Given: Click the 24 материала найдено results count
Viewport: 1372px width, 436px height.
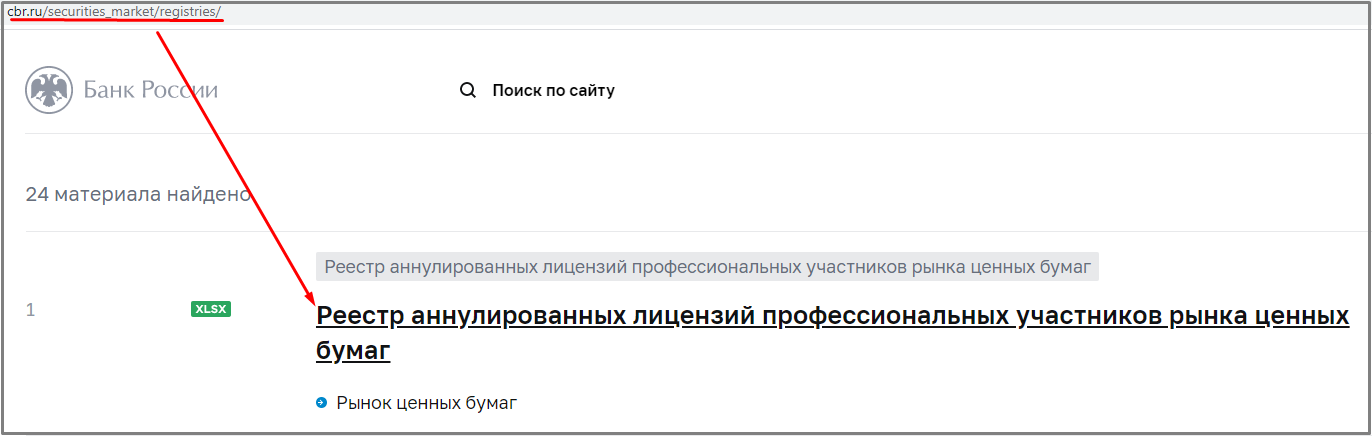Looking at the screenshot, I should [138, 194].
